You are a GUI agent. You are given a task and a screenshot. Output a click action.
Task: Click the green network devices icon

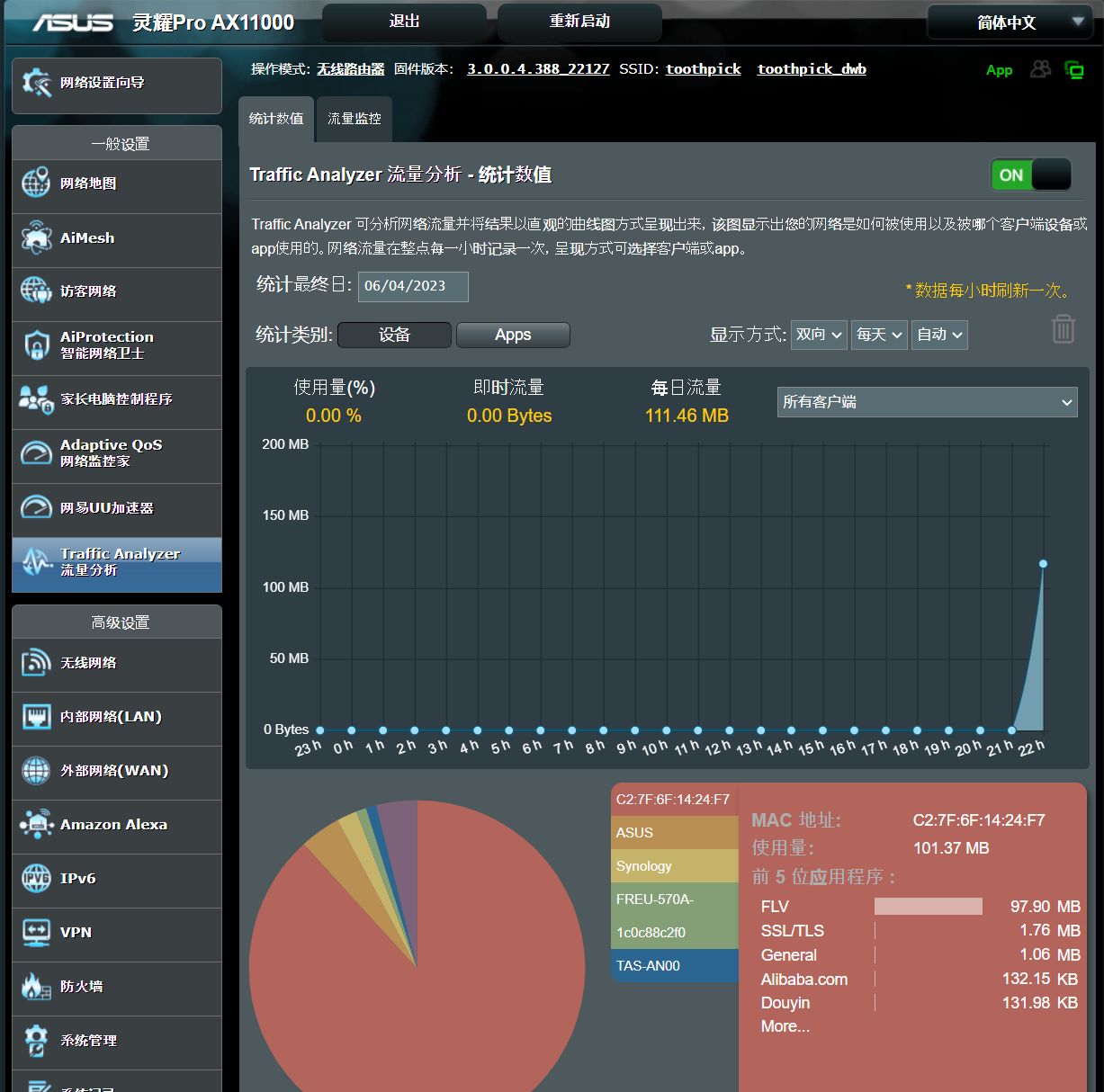pyautogui.click(x=1073, y=69)
